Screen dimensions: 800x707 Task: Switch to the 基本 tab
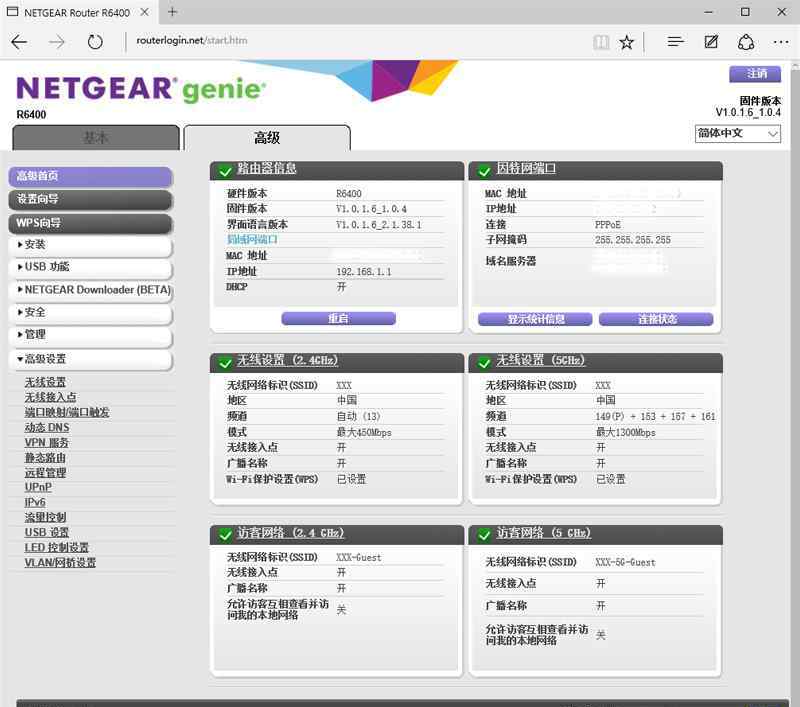pyautogui.click(x=96, y=138)
